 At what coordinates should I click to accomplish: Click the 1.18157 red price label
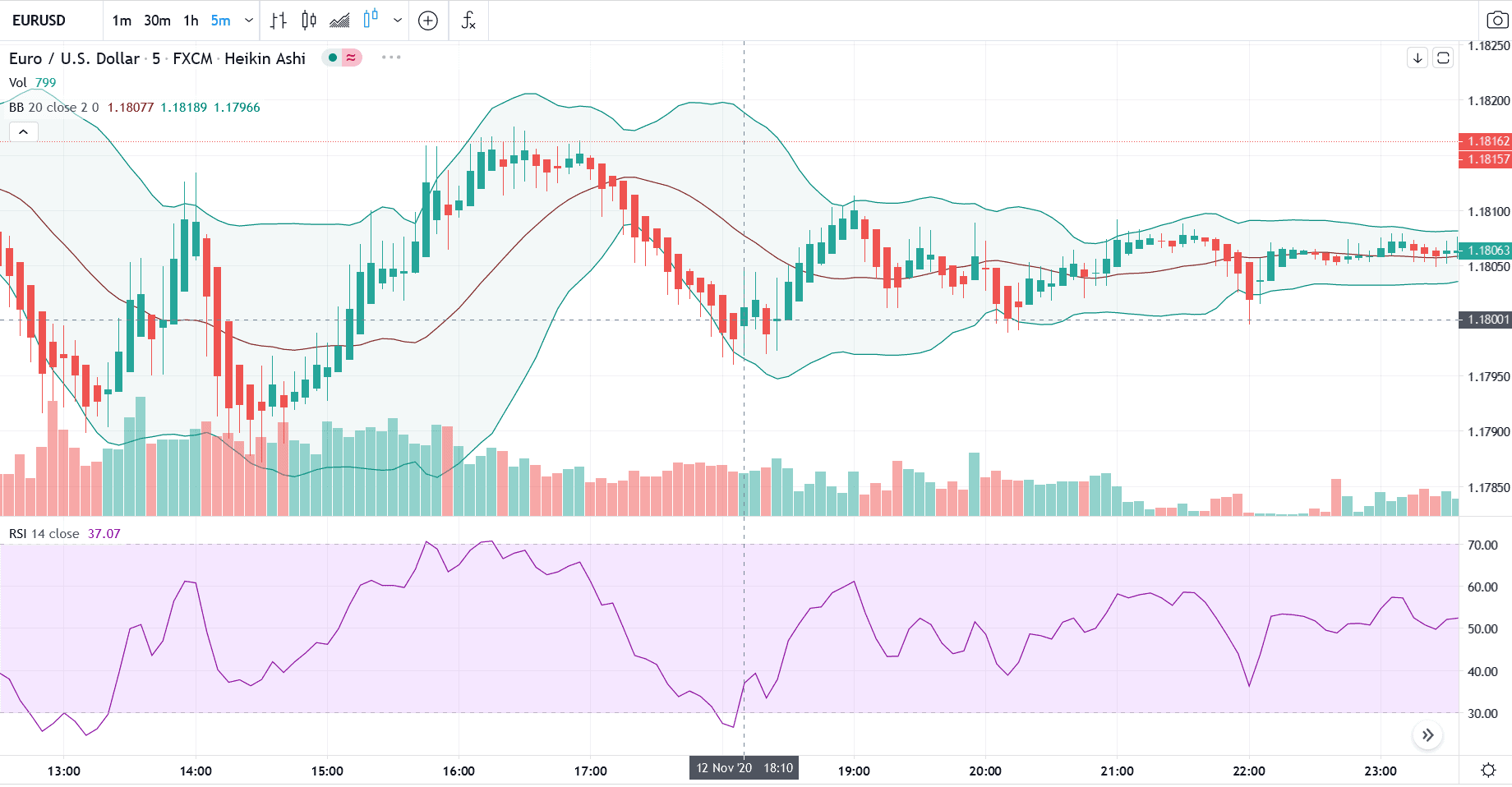(x=1486, y=159)
